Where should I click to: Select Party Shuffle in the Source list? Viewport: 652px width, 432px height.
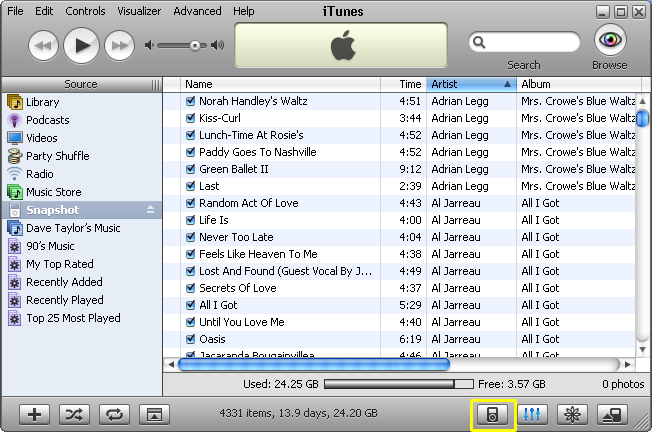click(x=82, y=156)
